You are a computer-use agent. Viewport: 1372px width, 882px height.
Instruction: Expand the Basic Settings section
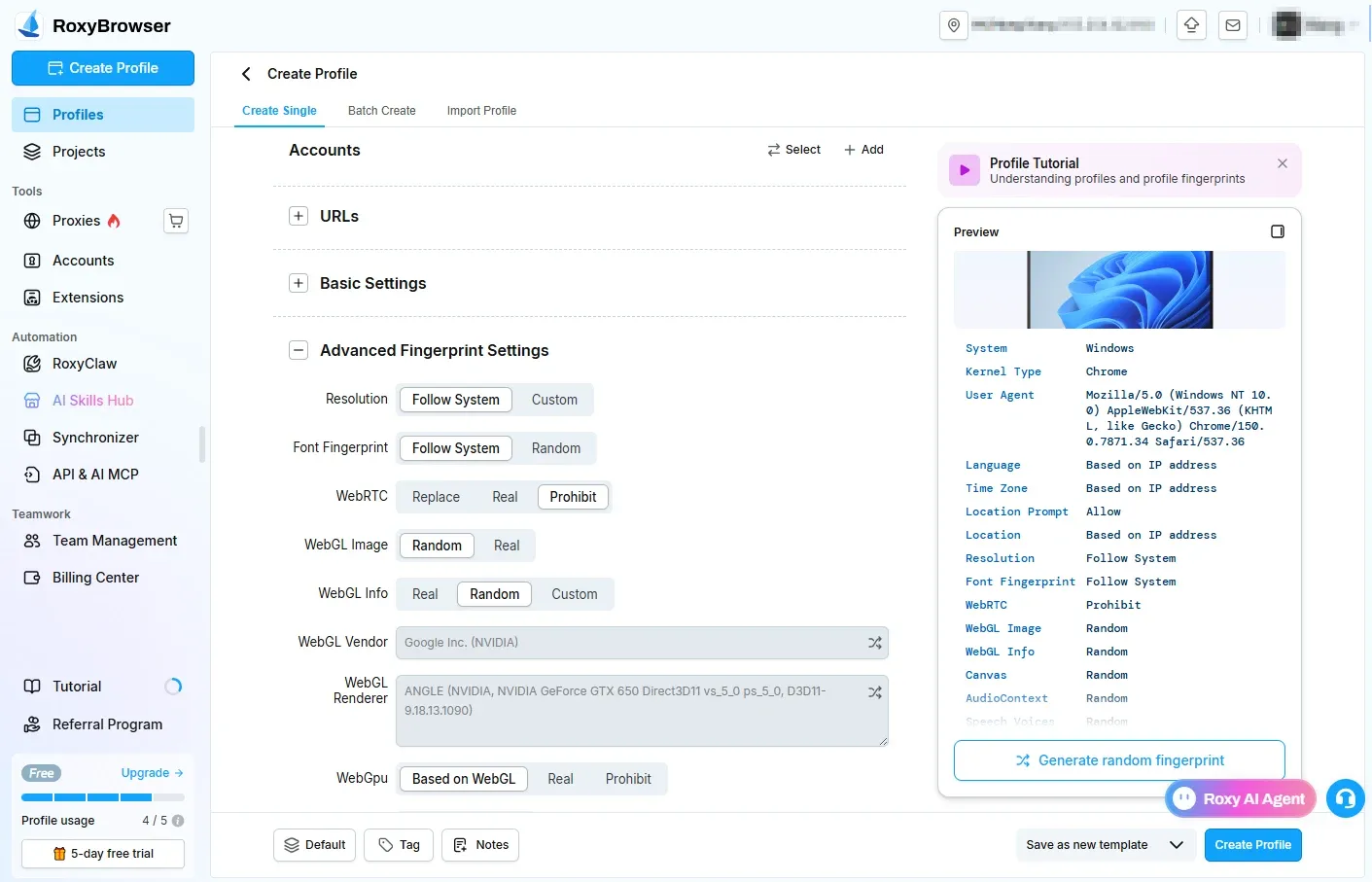pyautogui.click(x=299, y=283)
